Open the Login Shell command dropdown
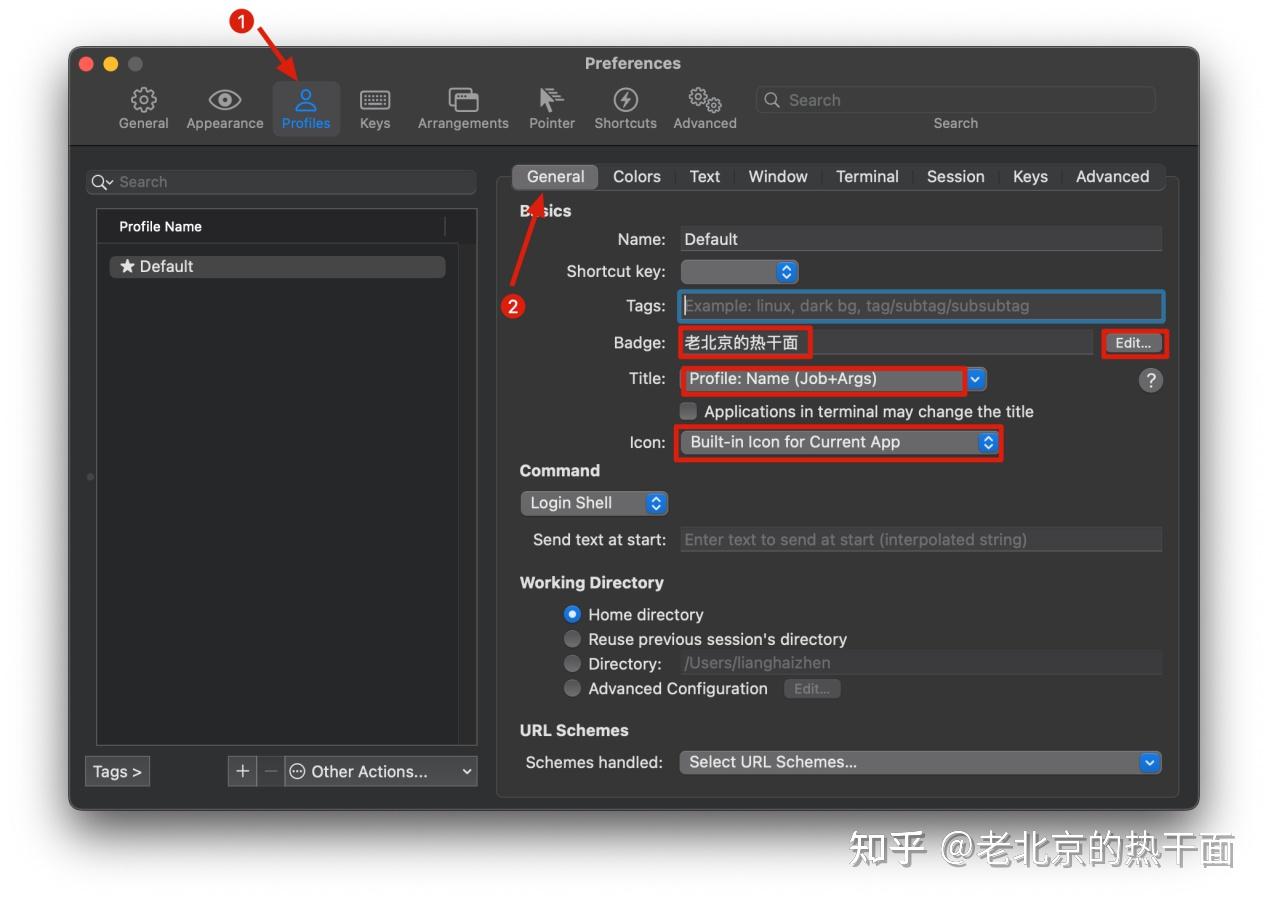1268x901 pixels. coord(594,503)
